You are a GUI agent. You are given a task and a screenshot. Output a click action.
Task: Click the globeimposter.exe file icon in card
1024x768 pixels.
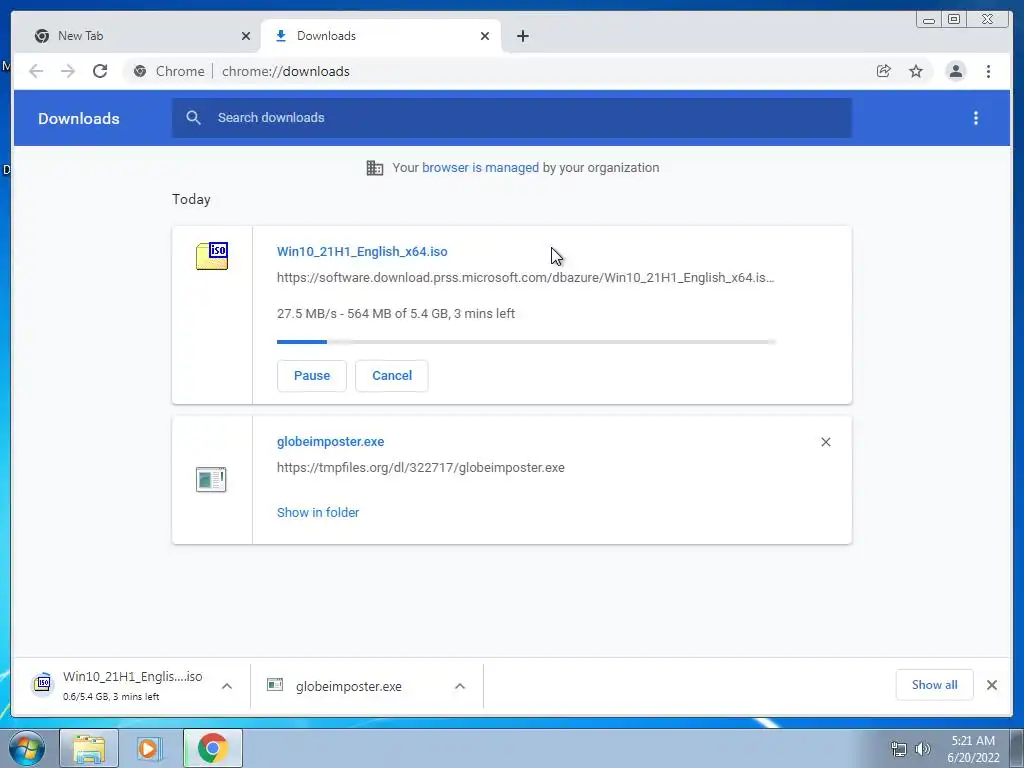[211, 480]
